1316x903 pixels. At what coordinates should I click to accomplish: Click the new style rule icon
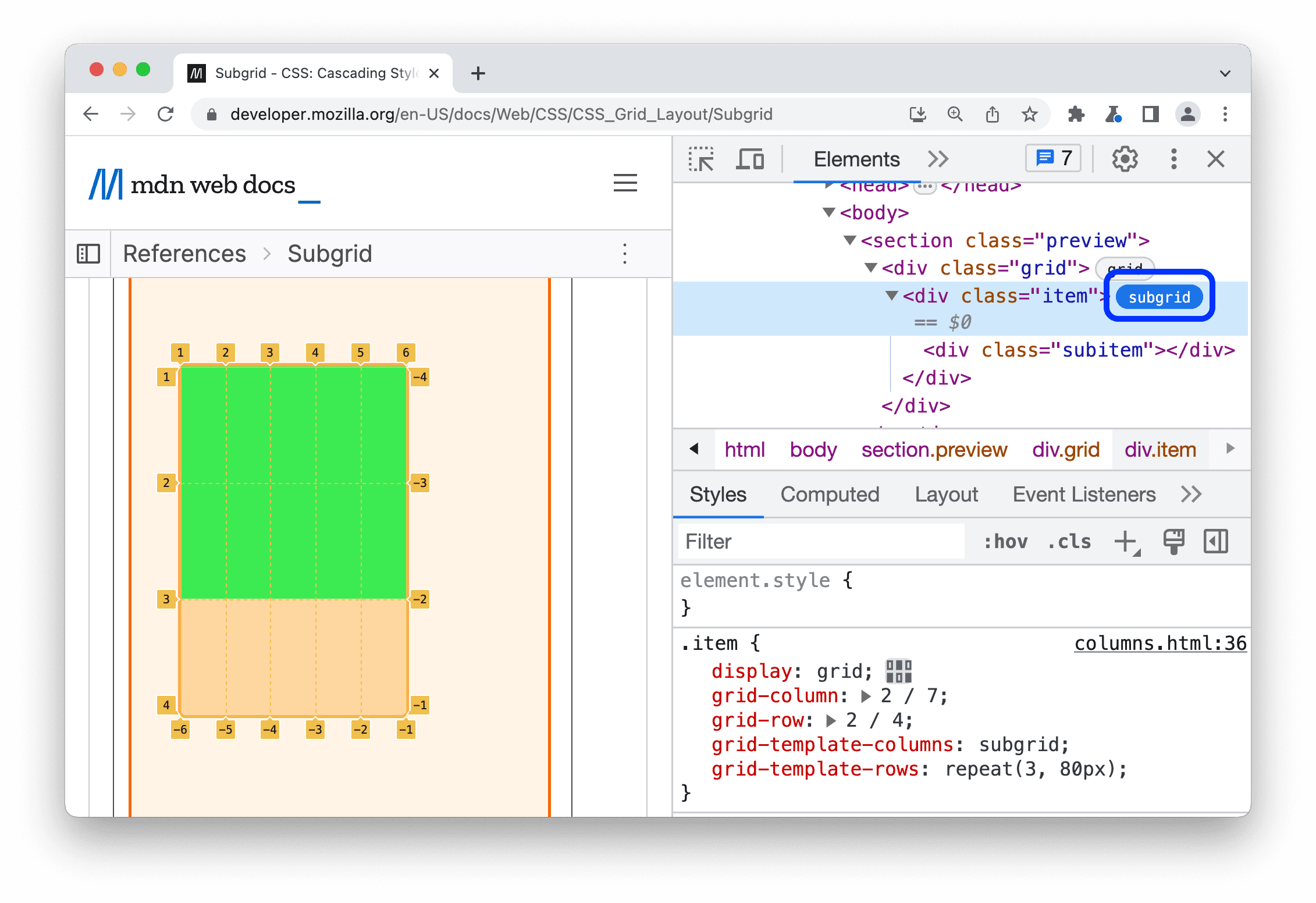(1127, 542)
